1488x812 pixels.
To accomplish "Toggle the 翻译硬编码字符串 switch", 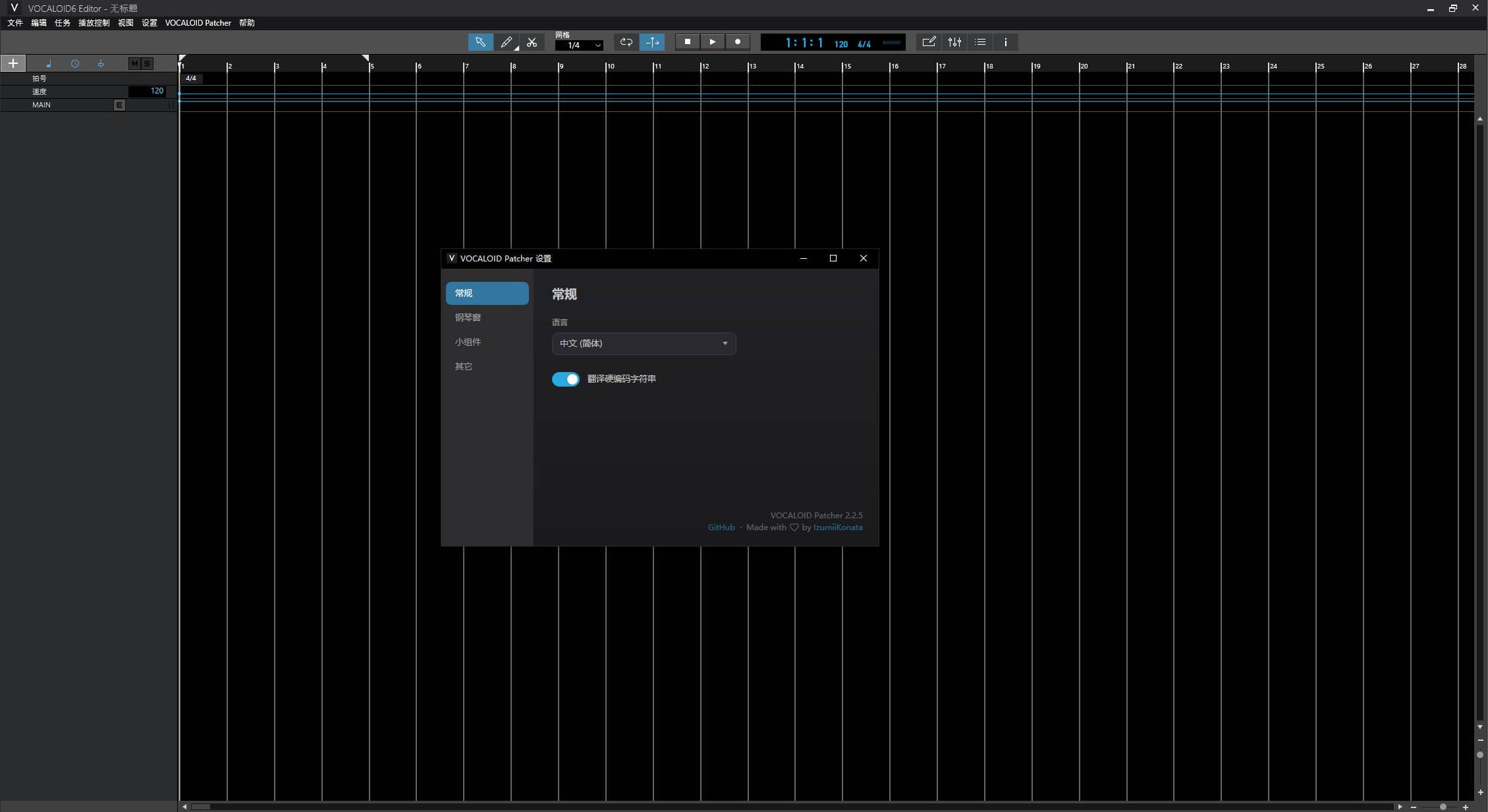I will [x=566, y=379].
